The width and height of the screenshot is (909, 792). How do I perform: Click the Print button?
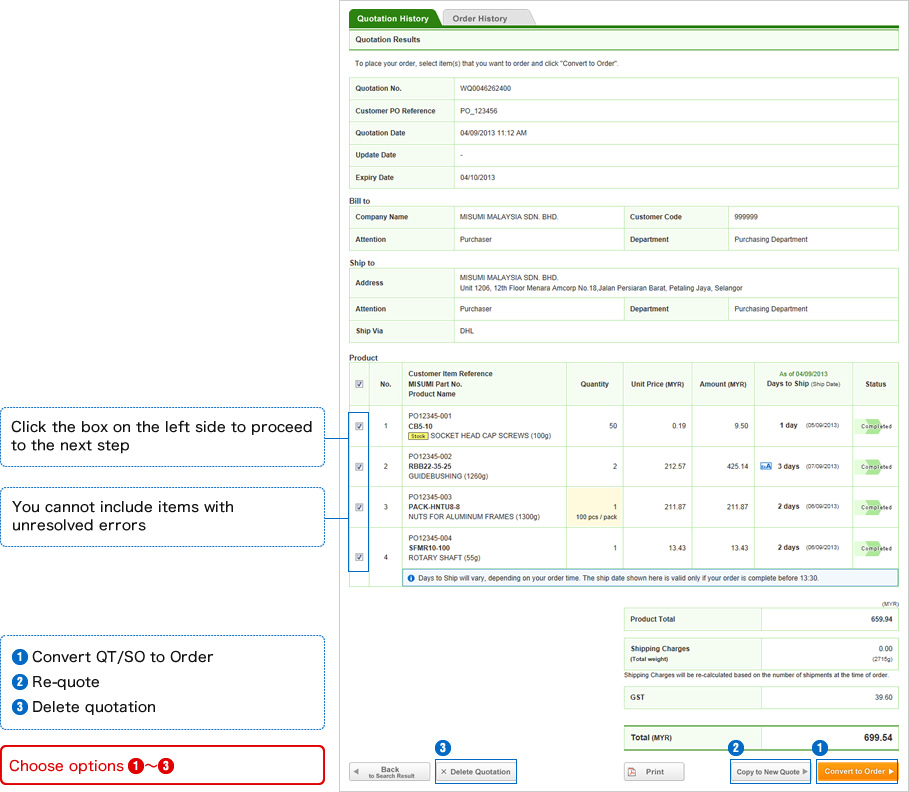point(654,772)
